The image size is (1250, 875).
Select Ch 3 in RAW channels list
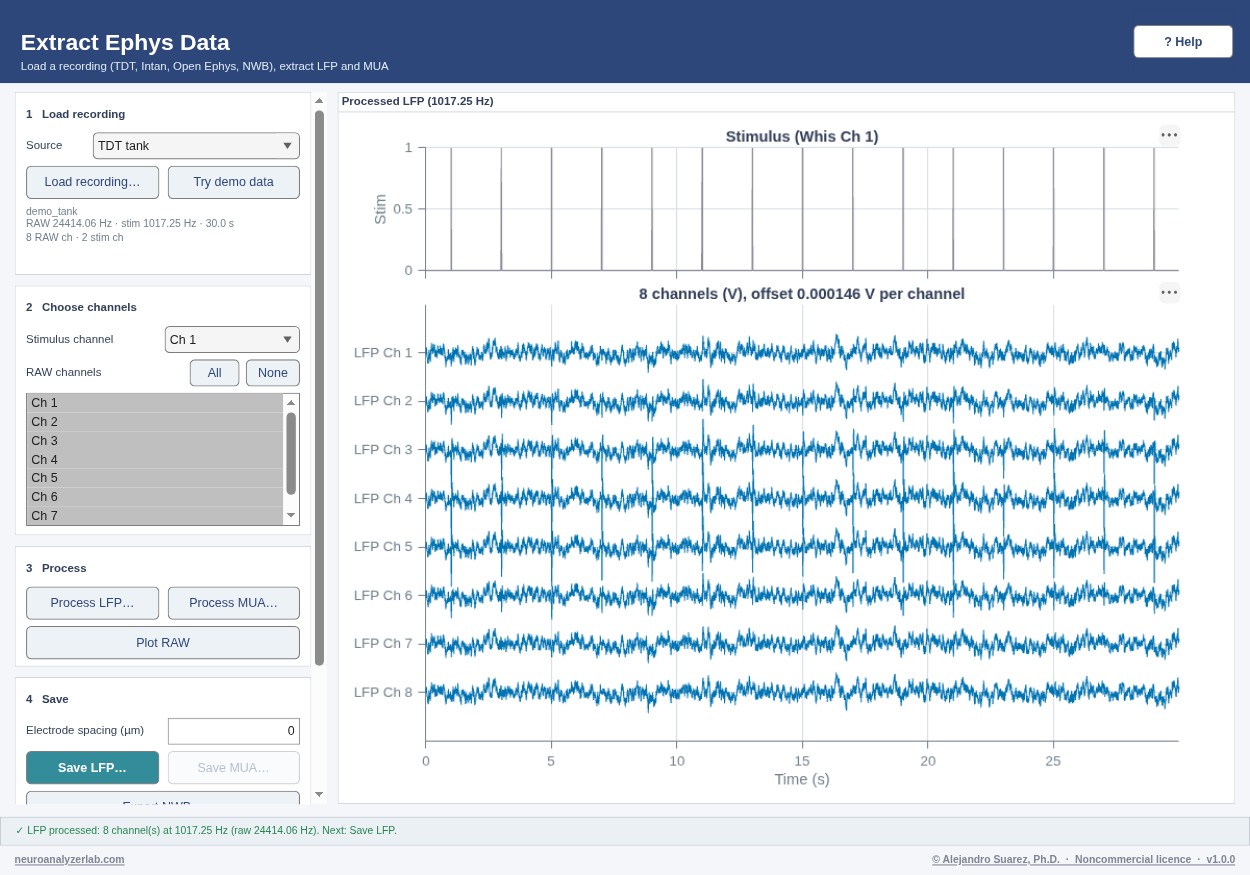tap(155, 441)
